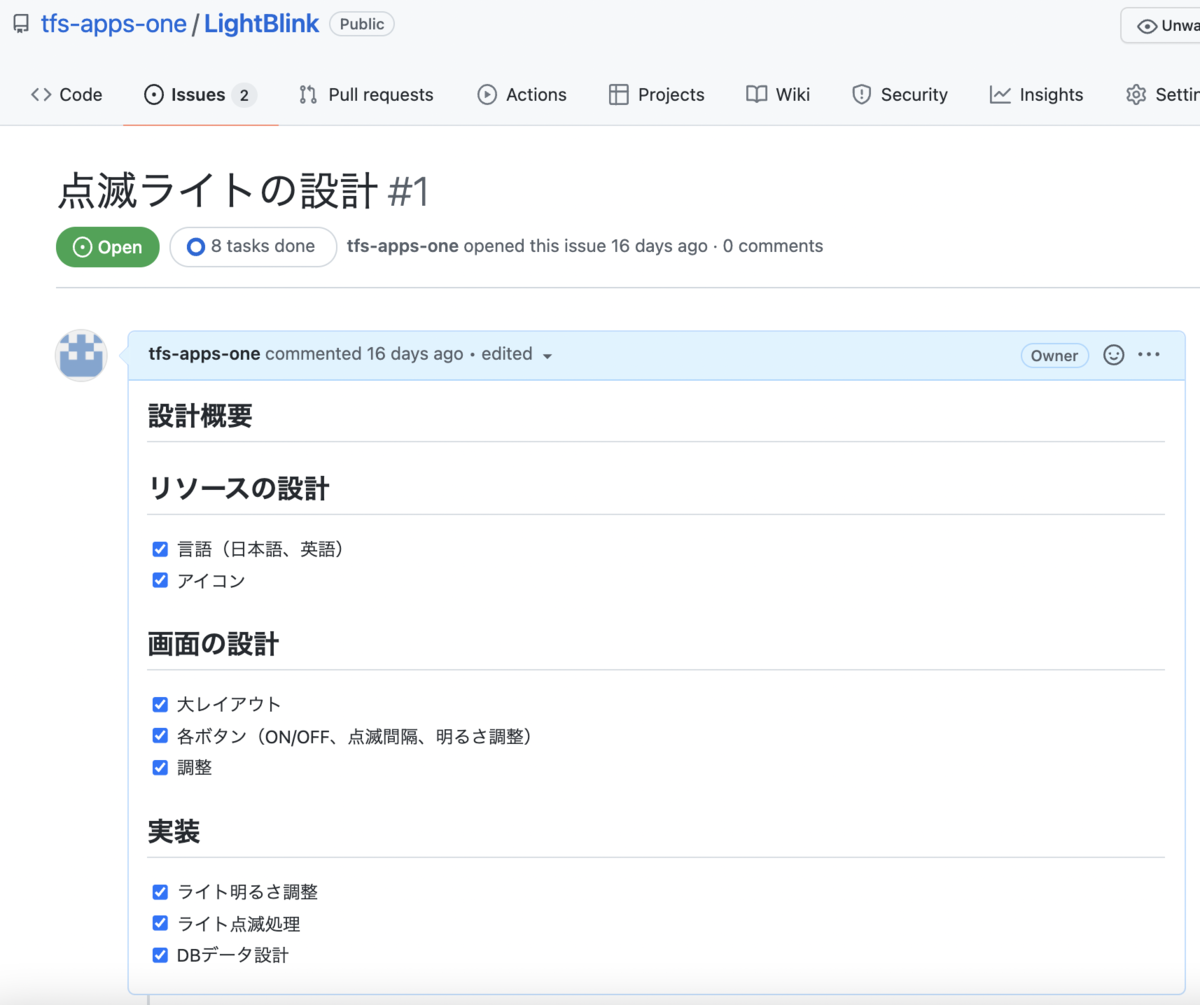Uncheck the ライト点滅処理 checkbox
Viewport: 1200px width, 1005px height.
coord(160,923)
